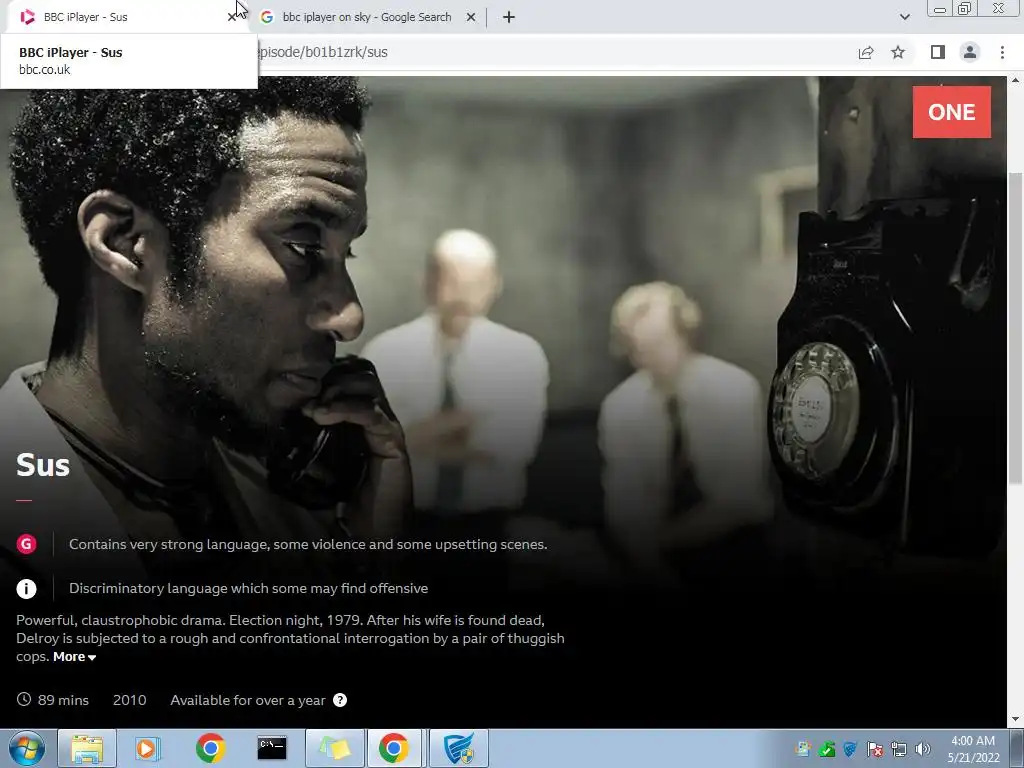Open Windows Explorer from the taskbar
Image resolution: width=1024 pixels, height=768 pixels.
[x=87, y=748]
